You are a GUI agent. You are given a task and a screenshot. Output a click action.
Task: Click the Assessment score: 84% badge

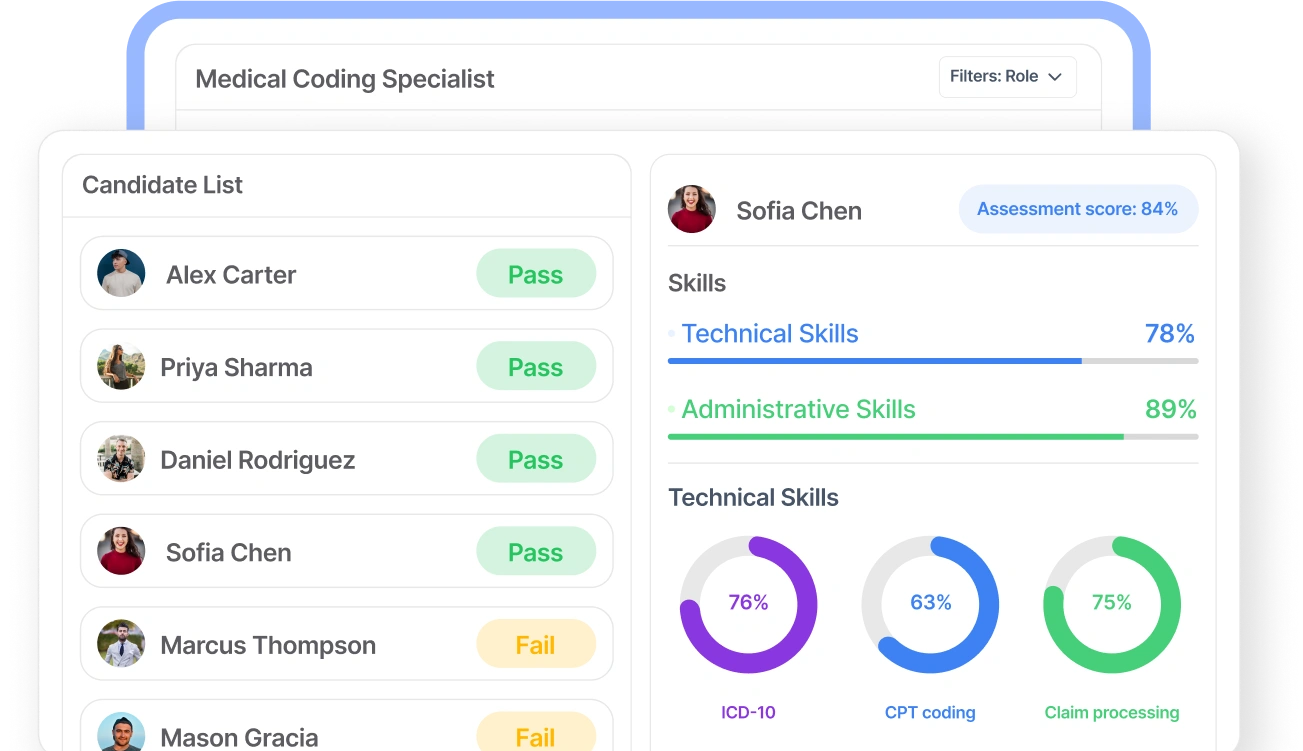[1078, 209]
